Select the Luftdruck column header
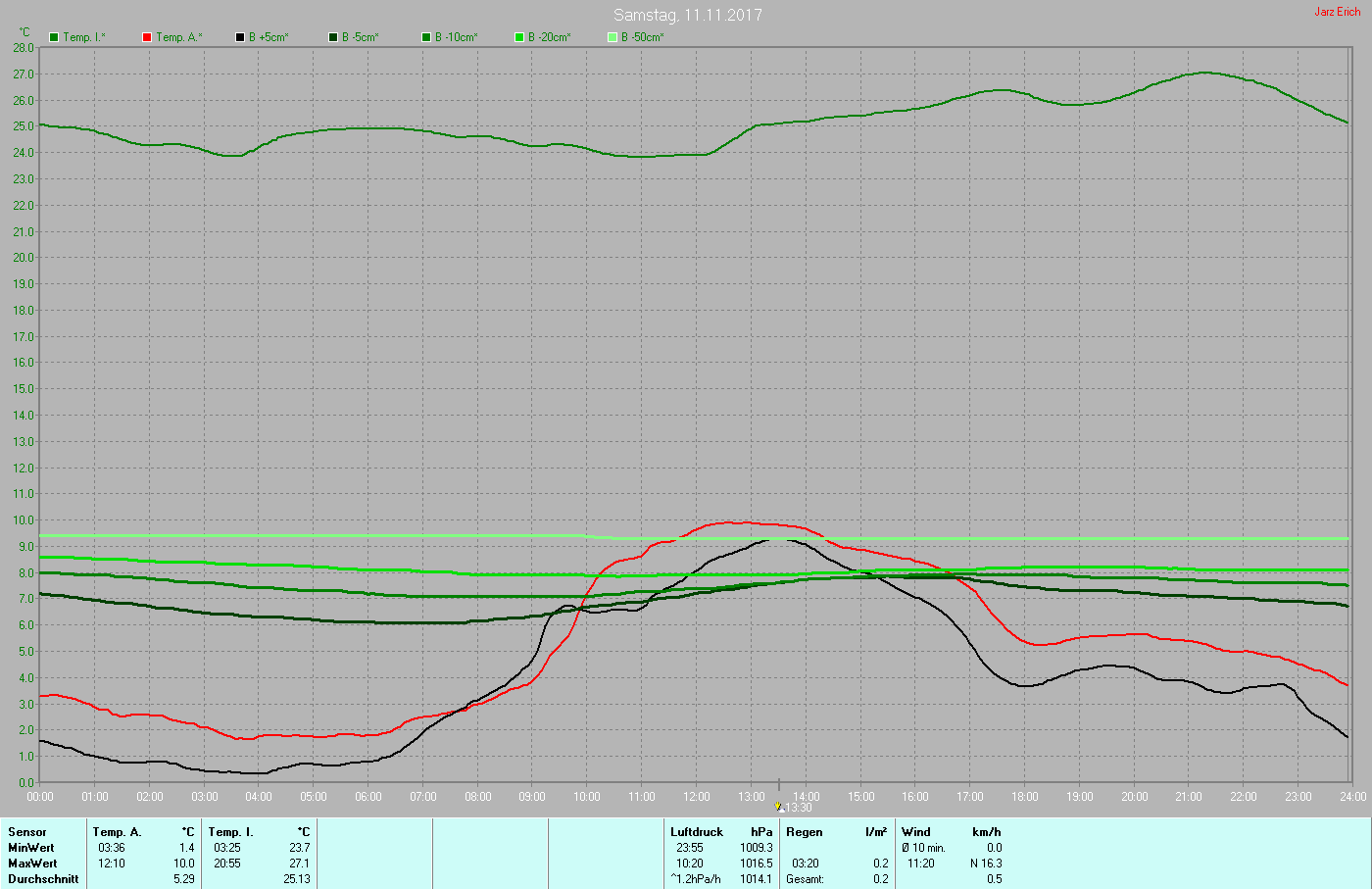This screenshot has width=1372, height=889. pos(696,832)
